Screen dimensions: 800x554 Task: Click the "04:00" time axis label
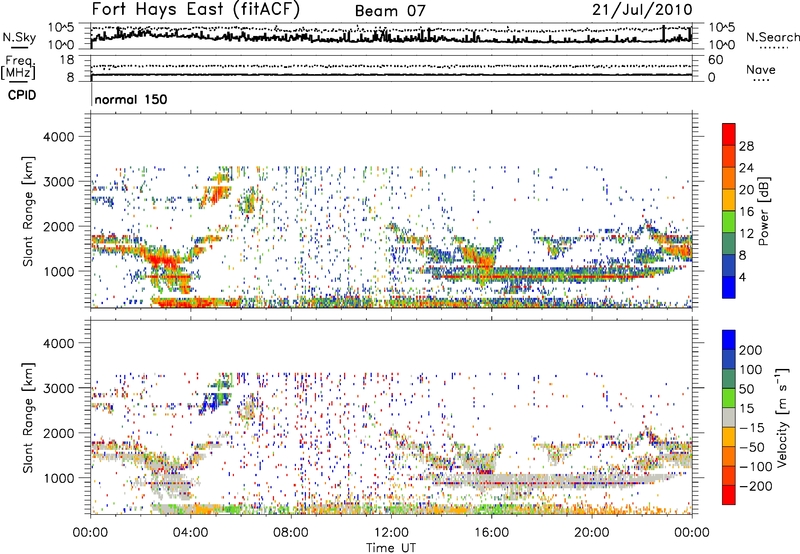tap(190, 533)
